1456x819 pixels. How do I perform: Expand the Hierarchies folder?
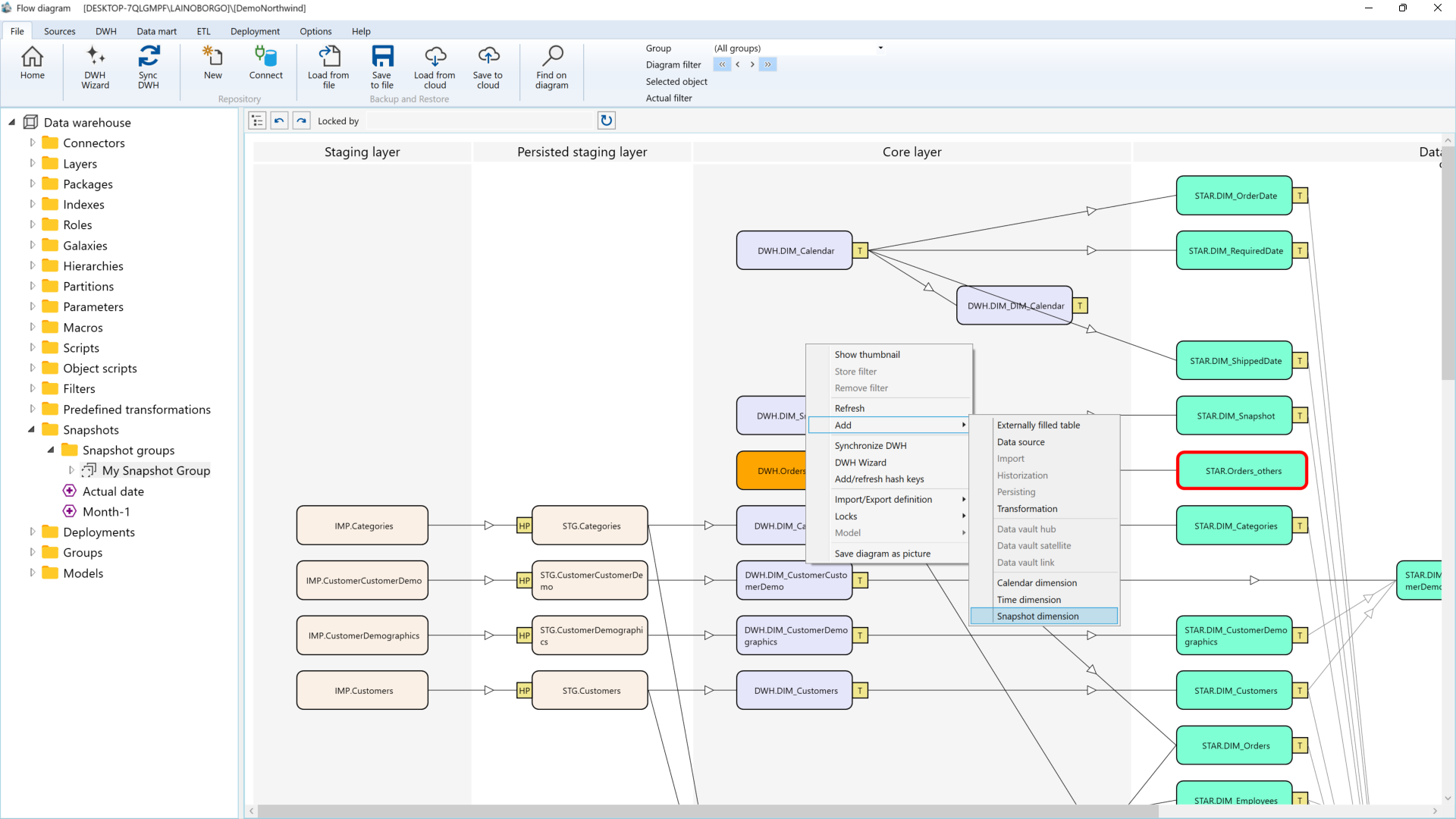(33, 265)
